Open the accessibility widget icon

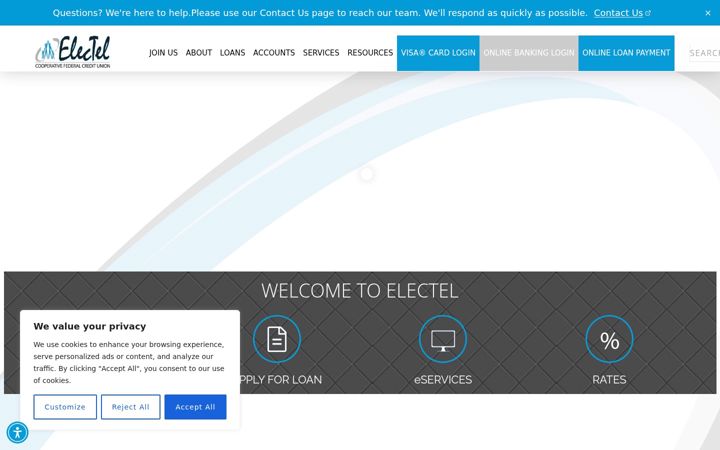pyautogui.click(x=17, y=433)
